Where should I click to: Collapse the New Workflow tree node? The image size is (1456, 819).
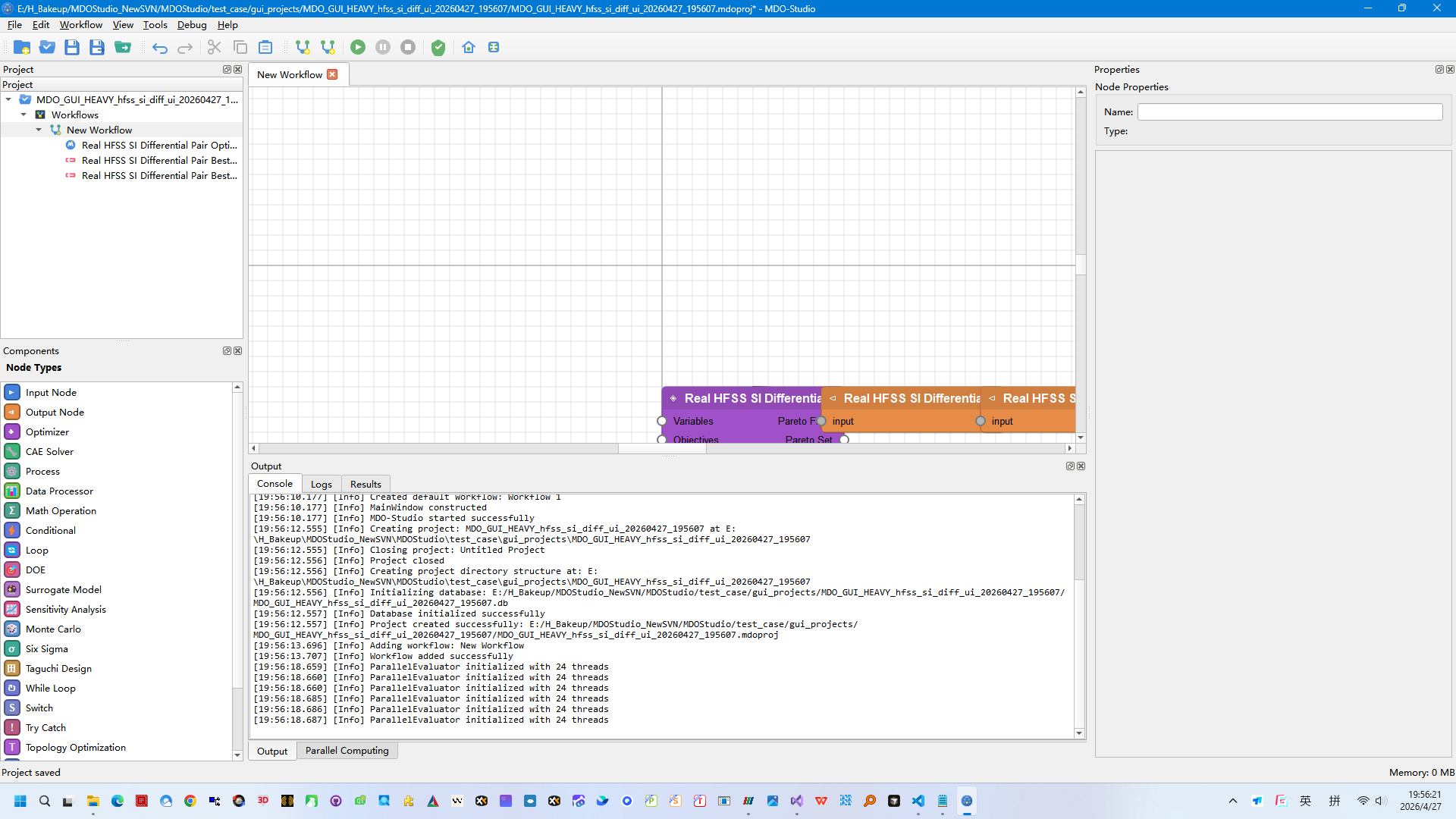tap(39, 130)
